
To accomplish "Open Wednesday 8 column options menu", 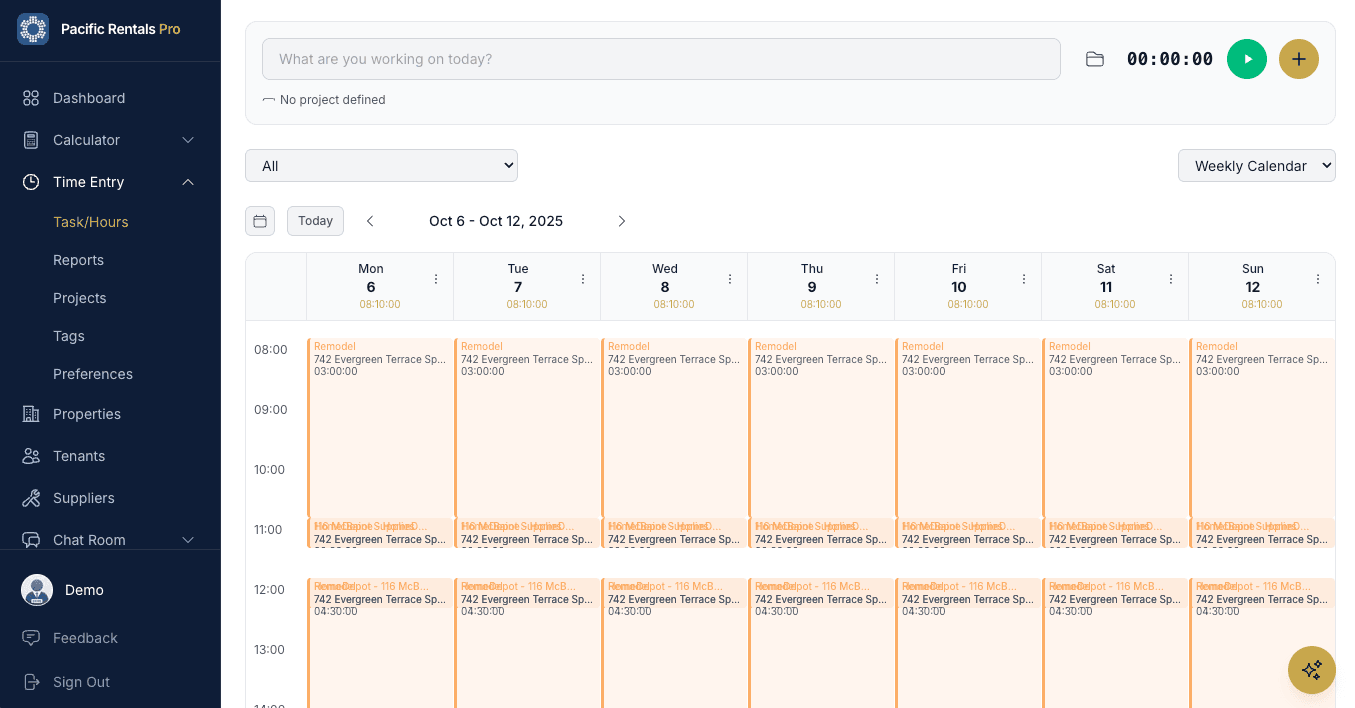I will pos(730,279).
